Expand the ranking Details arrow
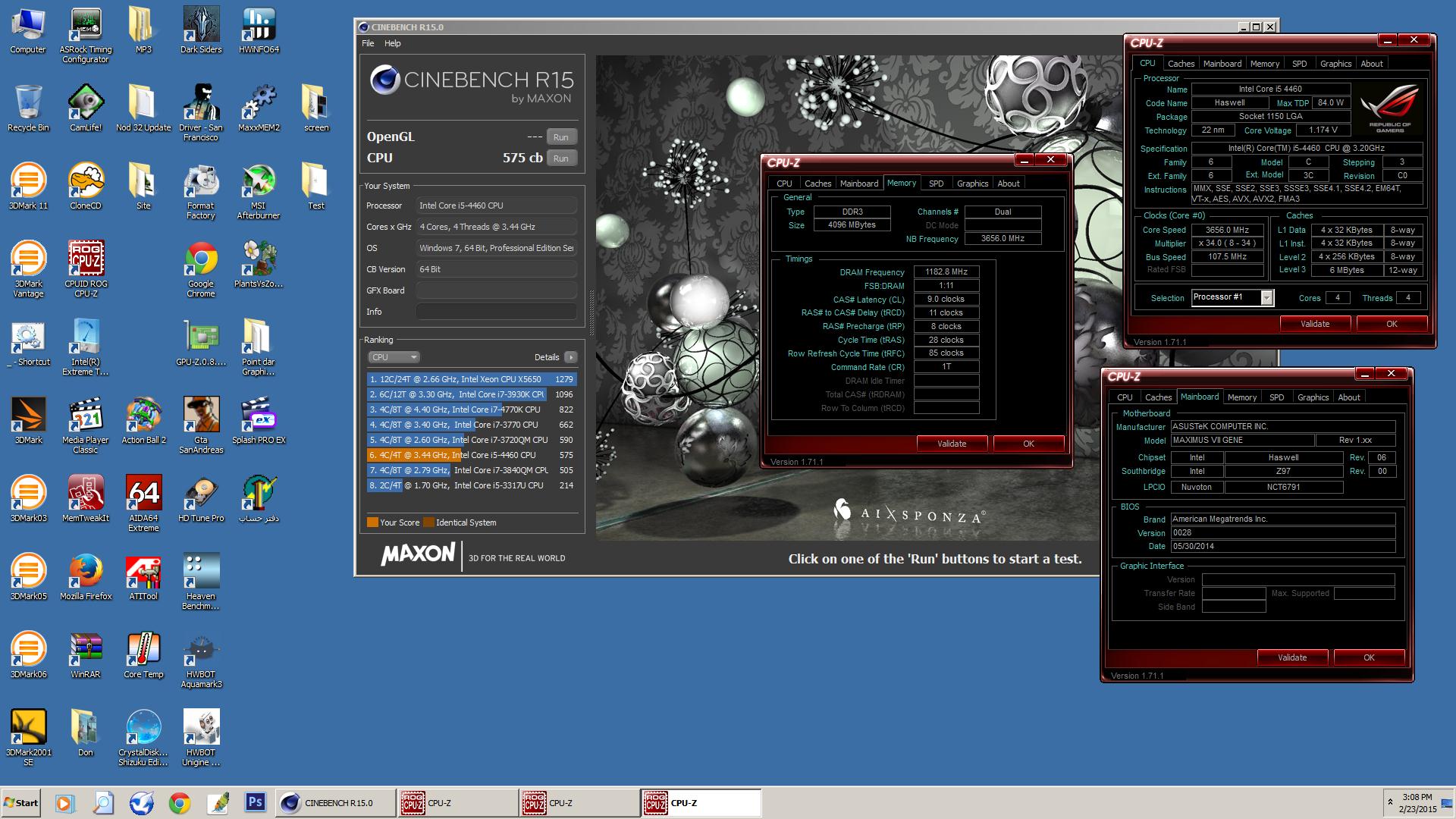This screenshot has height=819, width=1456. pyautogui.click(x=571, y=357)
